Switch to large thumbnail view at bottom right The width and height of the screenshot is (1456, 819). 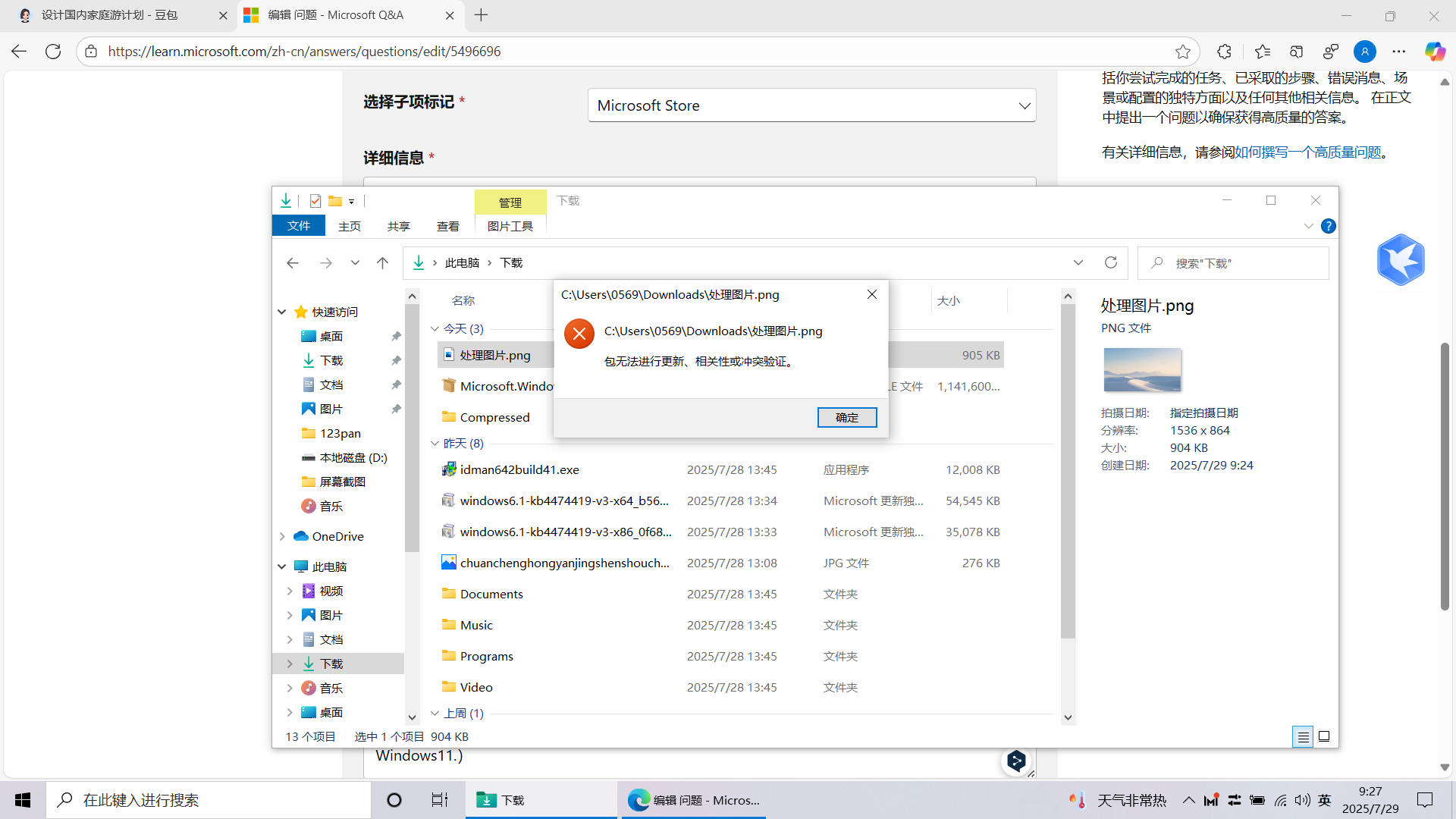(x=1323, y=736)
